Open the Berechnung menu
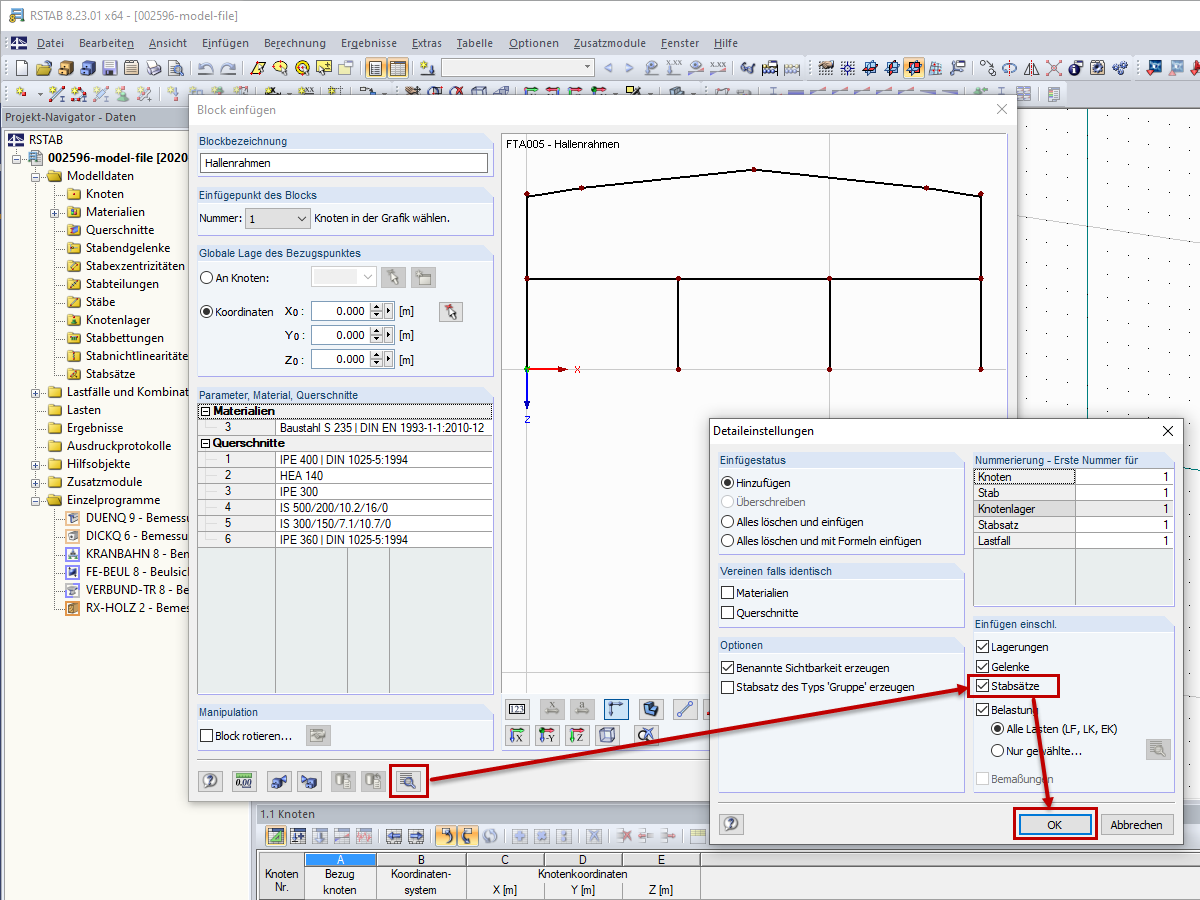The width and height of the screenshot is (1200, 900). [x=295, y=43]
